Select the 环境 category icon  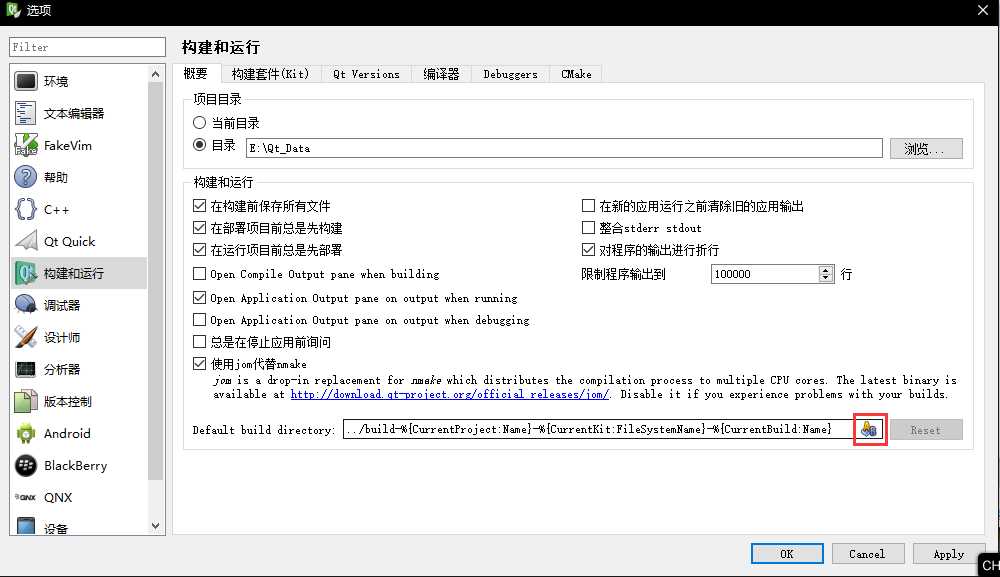click(26, 81)
